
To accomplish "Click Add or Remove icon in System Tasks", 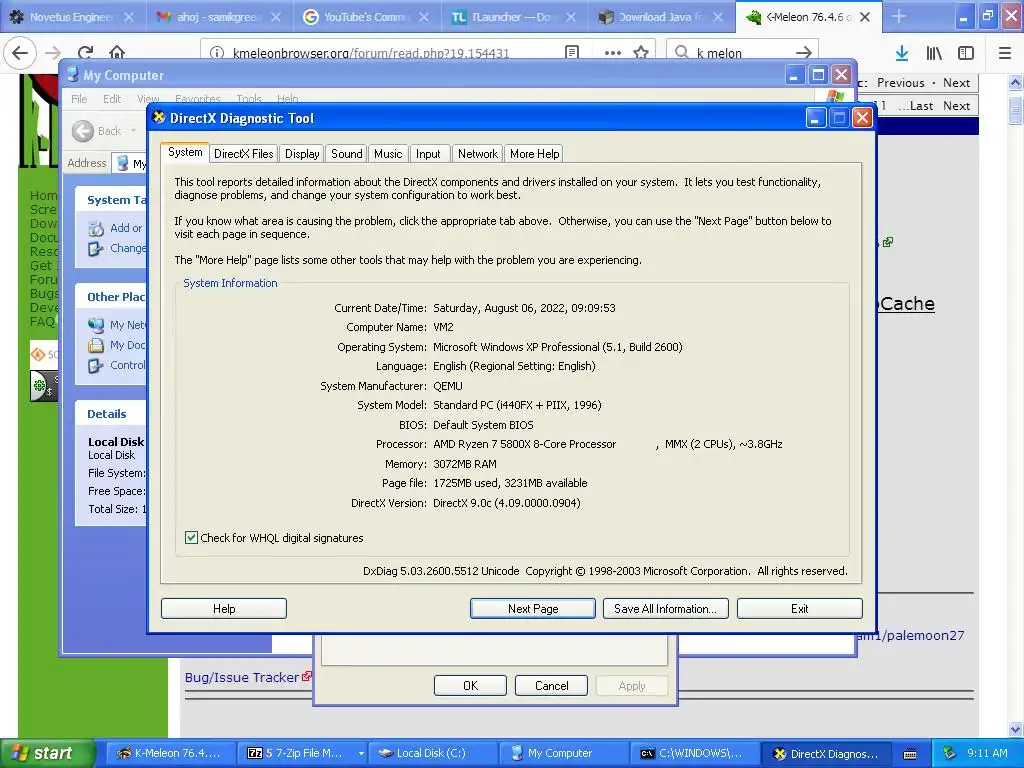I will click(96, 229).
